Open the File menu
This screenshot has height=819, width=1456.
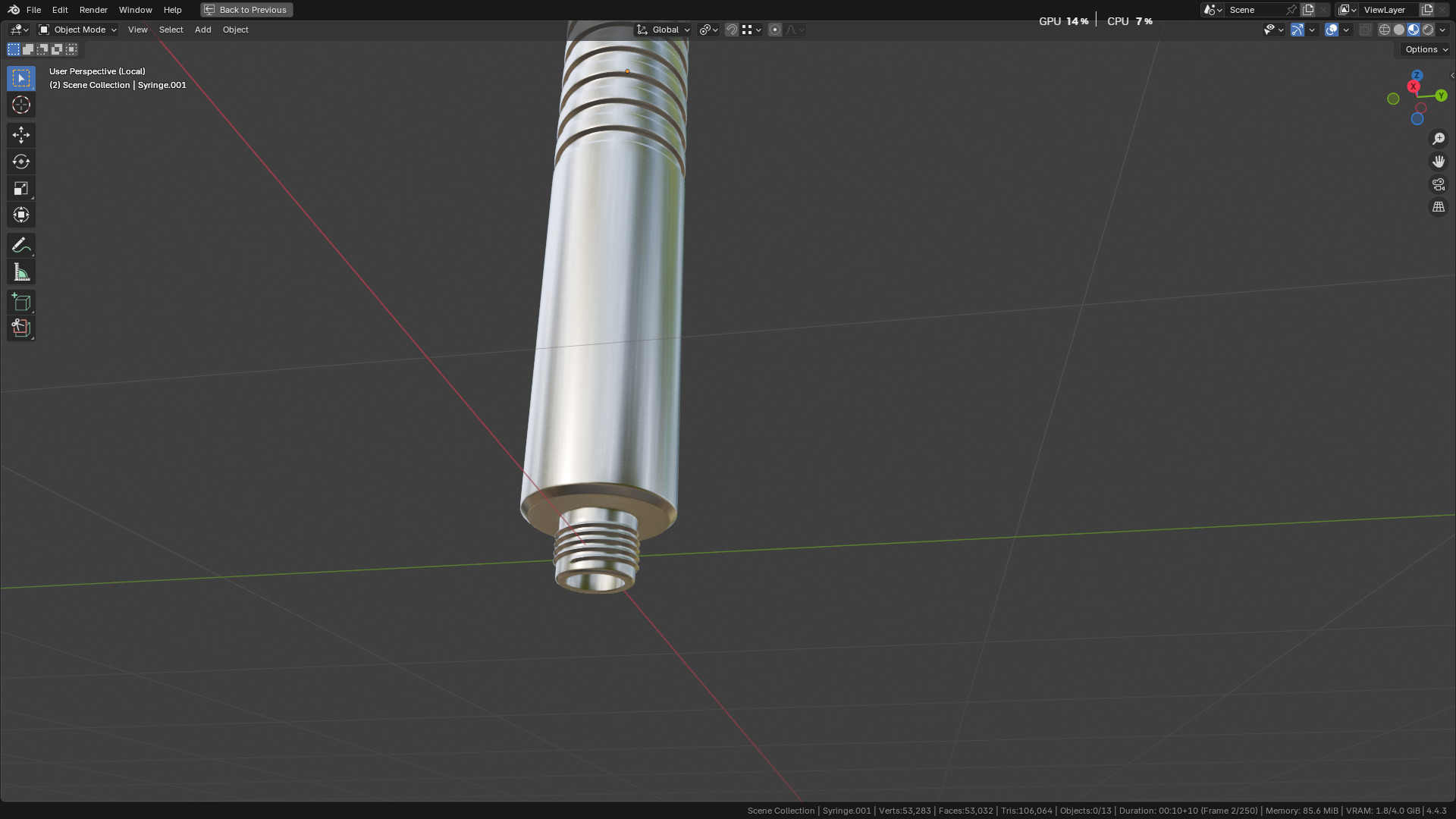coord(33,10)
